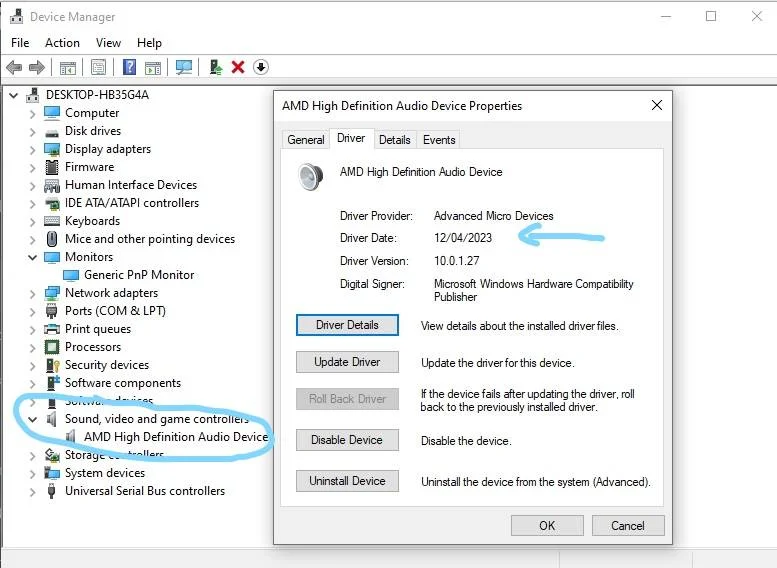Open the Help menu
777x568 pixels.
tap(149, 43)
